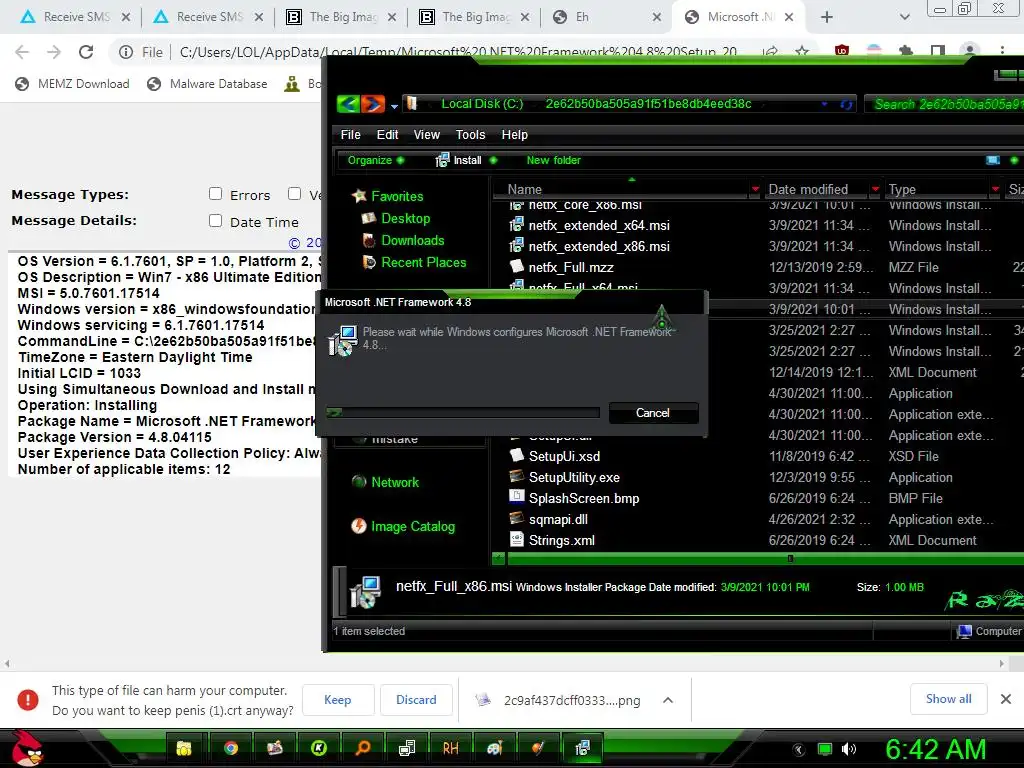Click change view icon in Explorer toolbar
Screen dimensions: 1024x768
(x=993, y=160)
